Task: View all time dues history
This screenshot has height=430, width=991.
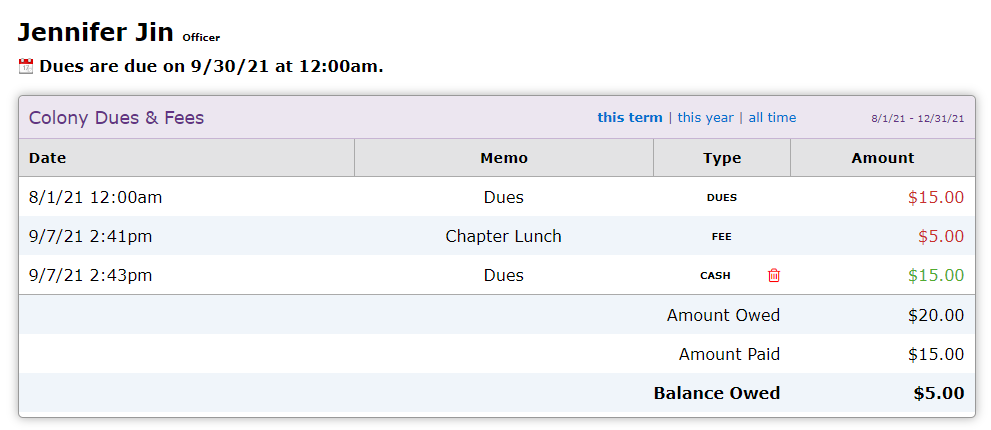Action: (x=772, y=118)
